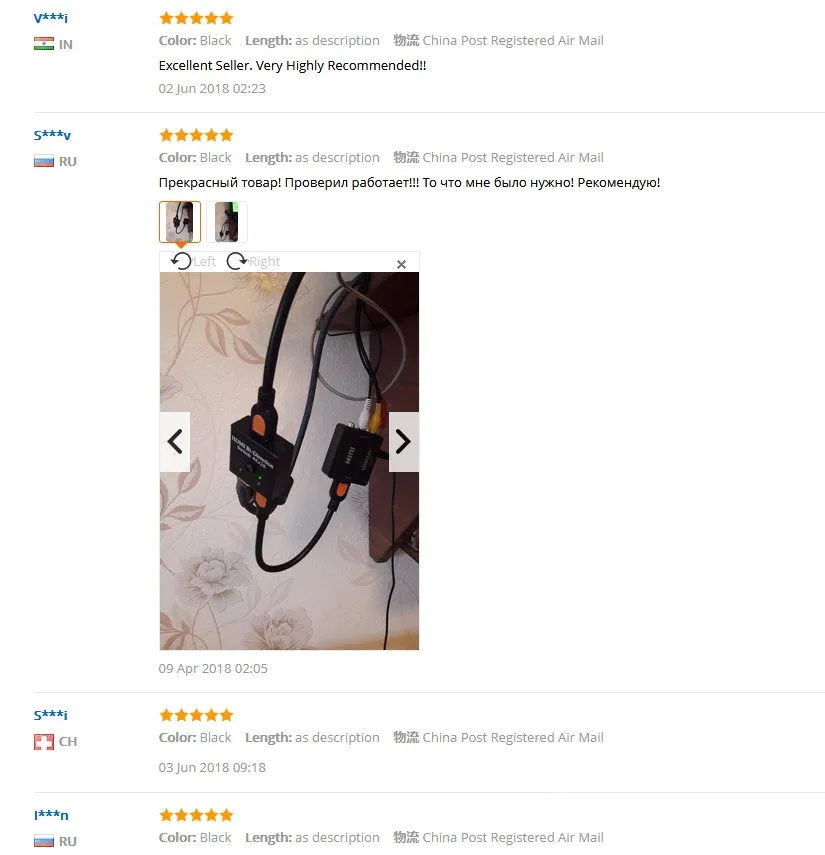Click five-star rating of S***i review
Viewport: 825px width, 855px height.
(x=196, y=715)
